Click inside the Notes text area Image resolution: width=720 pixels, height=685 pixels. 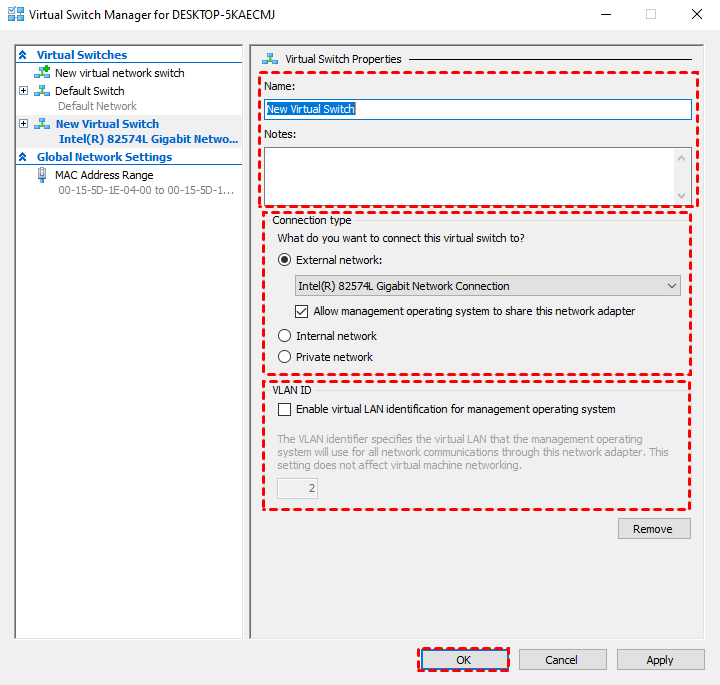[468, 176]
